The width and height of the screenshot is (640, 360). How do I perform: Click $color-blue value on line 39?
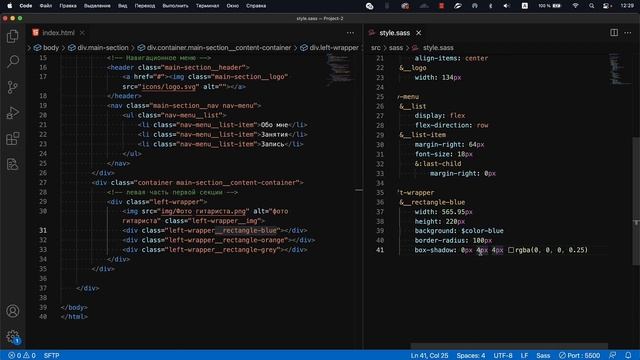click(482, 231)
